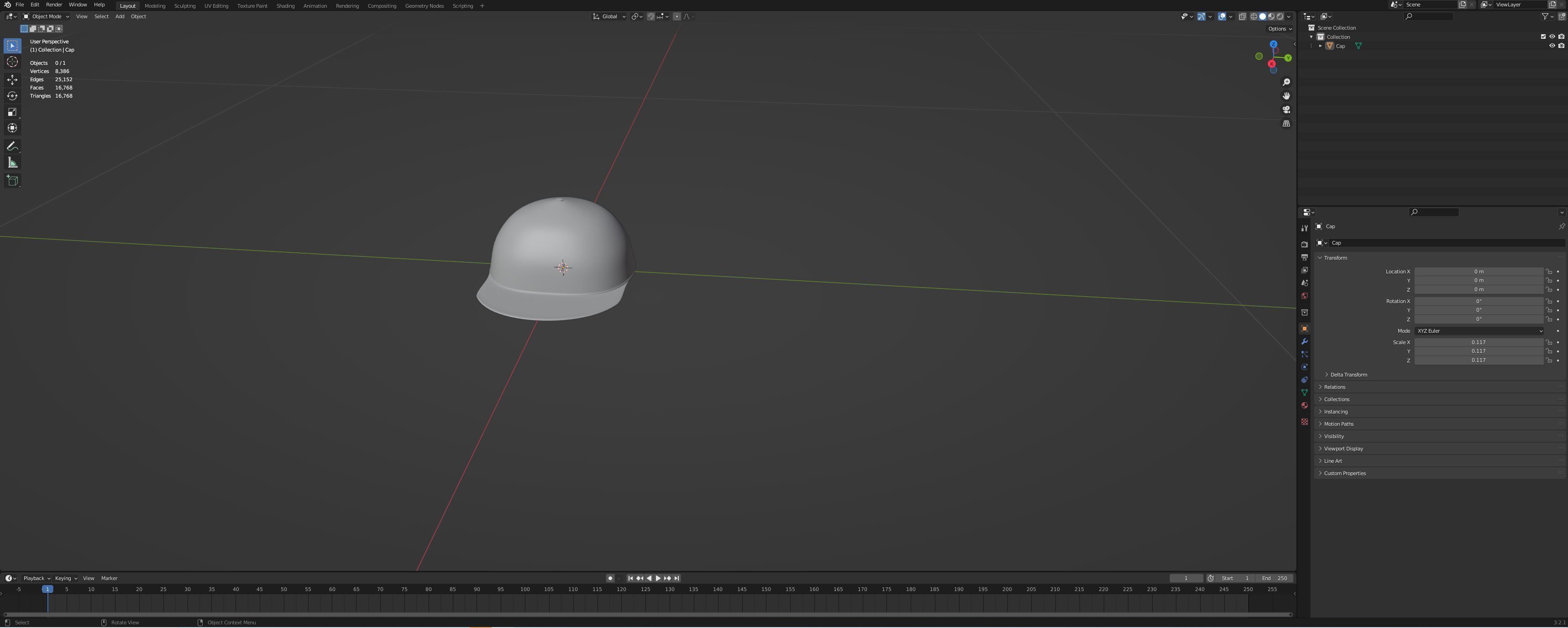
Task: Select the Rotate tool in the toolbar
Action: coord(12,95)
